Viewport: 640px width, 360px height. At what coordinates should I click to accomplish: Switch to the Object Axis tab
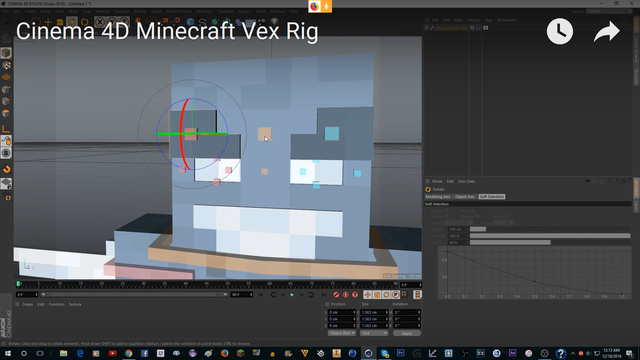click(464, 197)
